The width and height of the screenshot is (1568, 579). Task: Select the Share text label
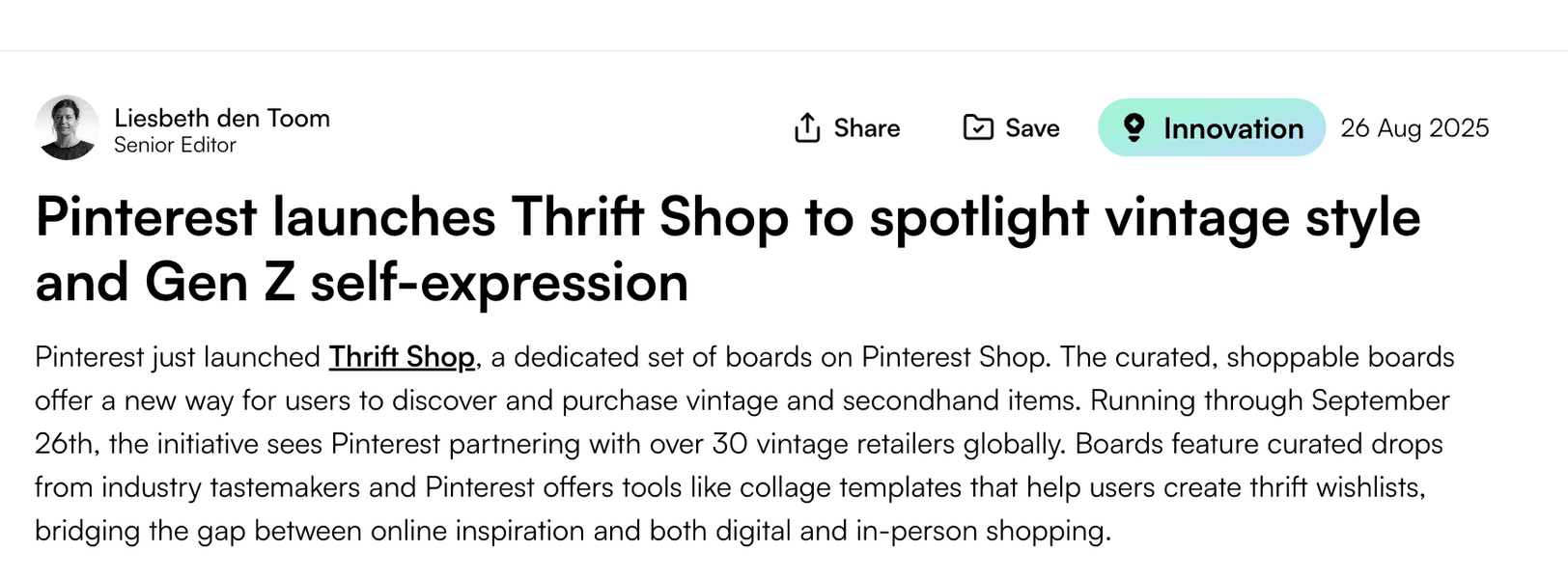point(867,128)
